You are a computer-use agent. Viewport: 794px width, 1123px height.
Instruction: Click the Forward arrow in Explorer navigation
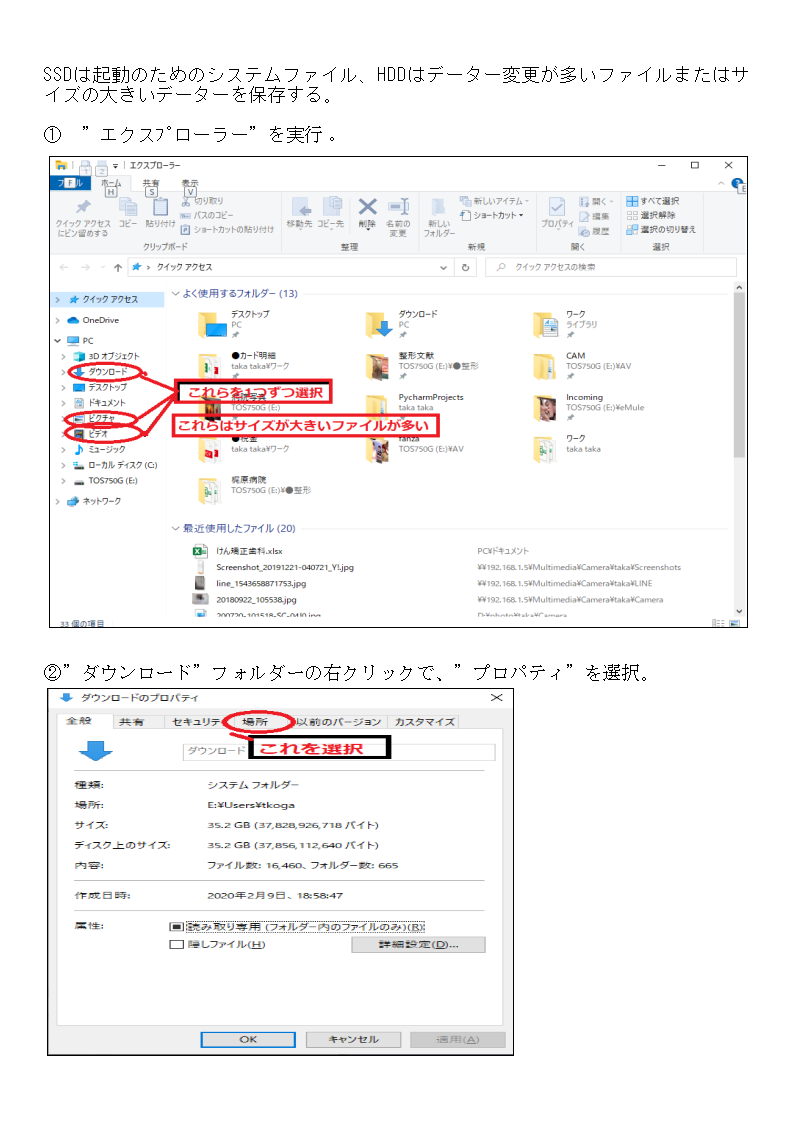(86, 267)
